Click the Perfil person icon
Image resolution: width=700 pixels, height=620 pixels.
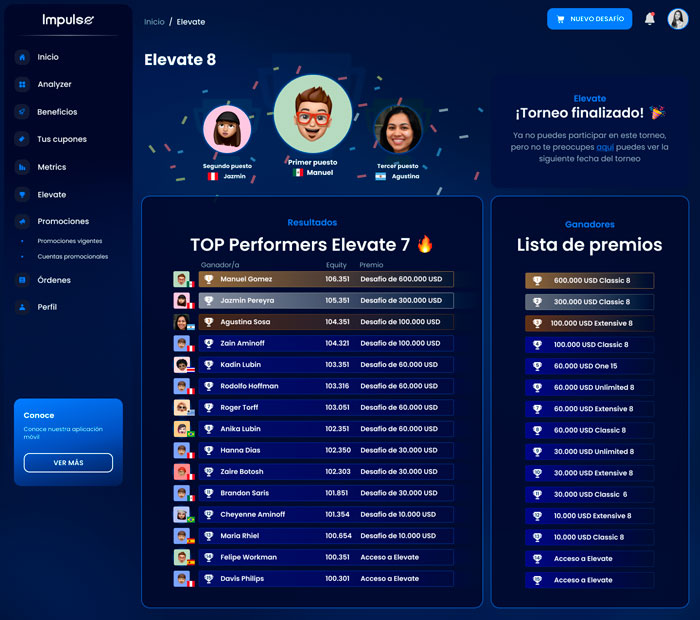[22, 307]
